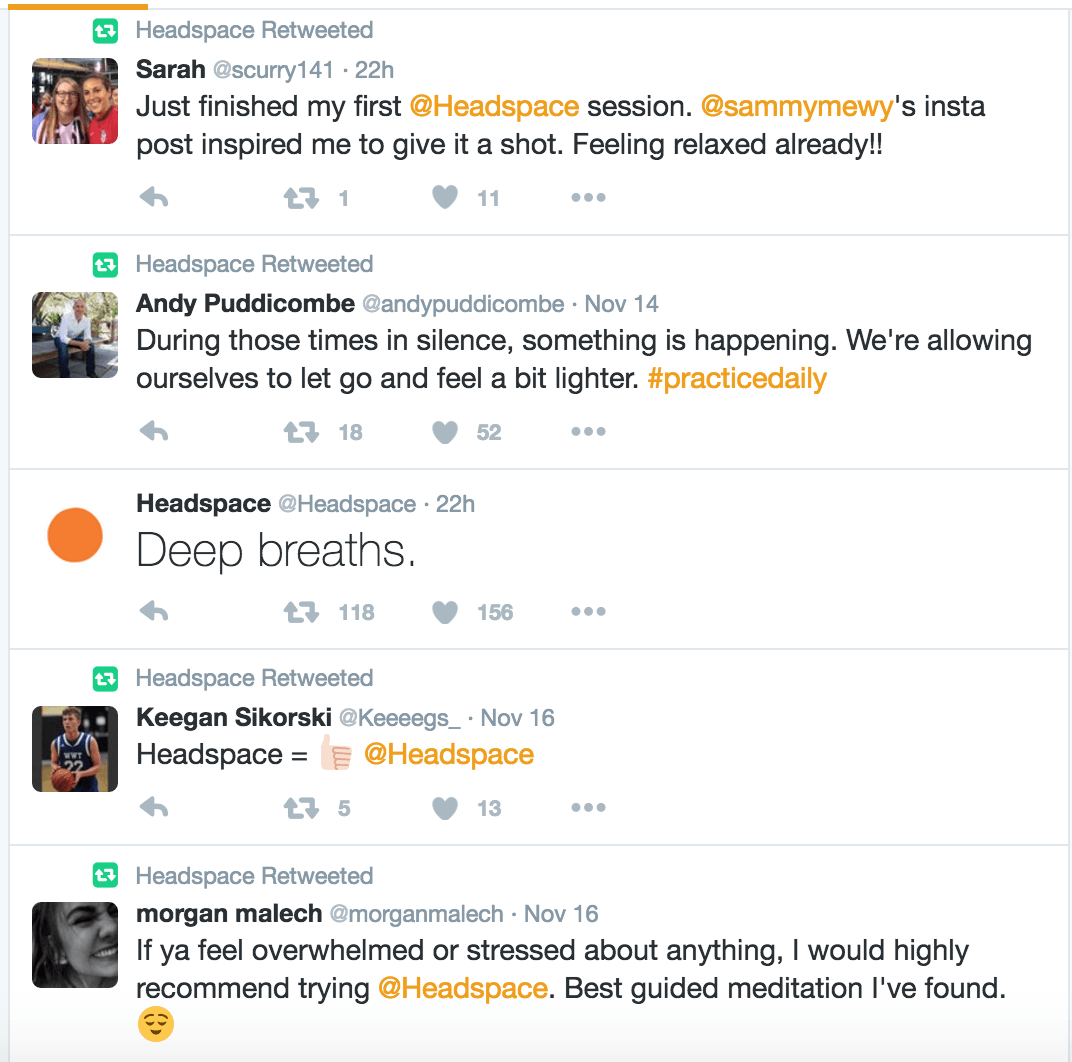
Task: Retweet Keegan Sikorski's Headspace tweet
Action: coord(301,808)
